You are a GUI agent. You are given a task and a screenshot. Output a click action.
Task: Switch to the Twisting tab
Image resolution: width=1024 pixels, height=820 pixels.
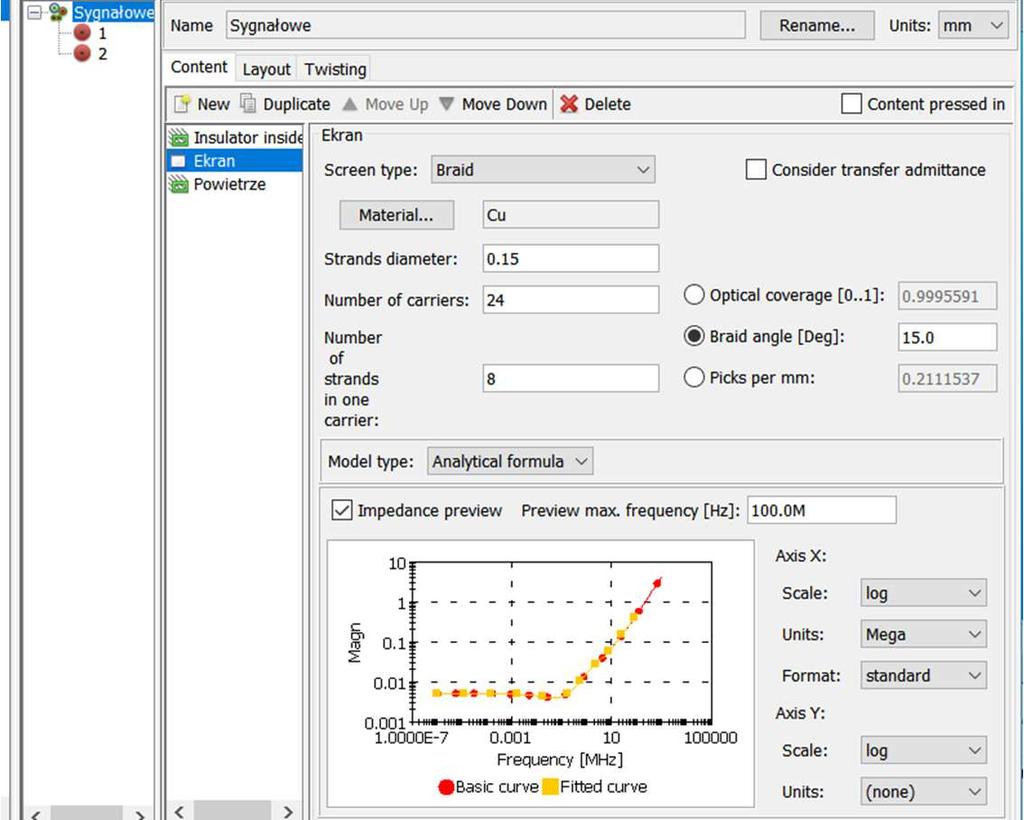coord(335,69)
